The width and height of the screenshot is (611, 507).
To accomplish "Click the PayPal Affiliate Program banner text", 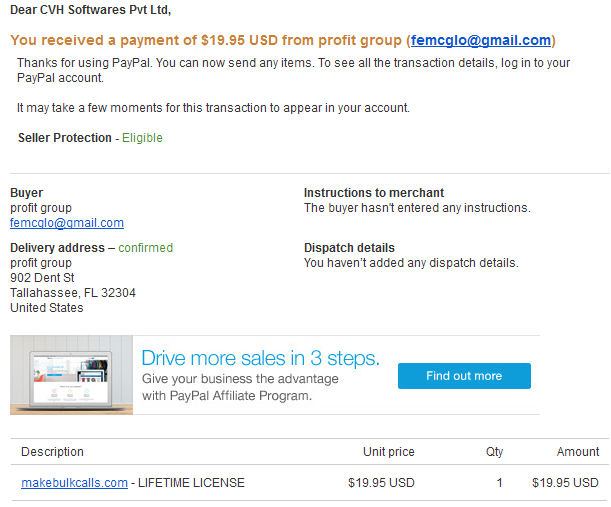I will [x=227, y=396].
